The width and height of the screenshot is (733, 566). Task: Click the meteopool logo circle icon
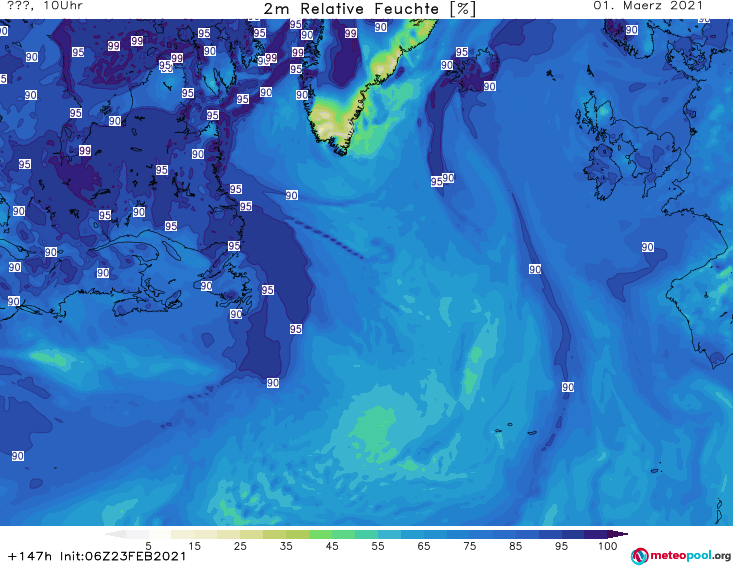tap(639, 556)
